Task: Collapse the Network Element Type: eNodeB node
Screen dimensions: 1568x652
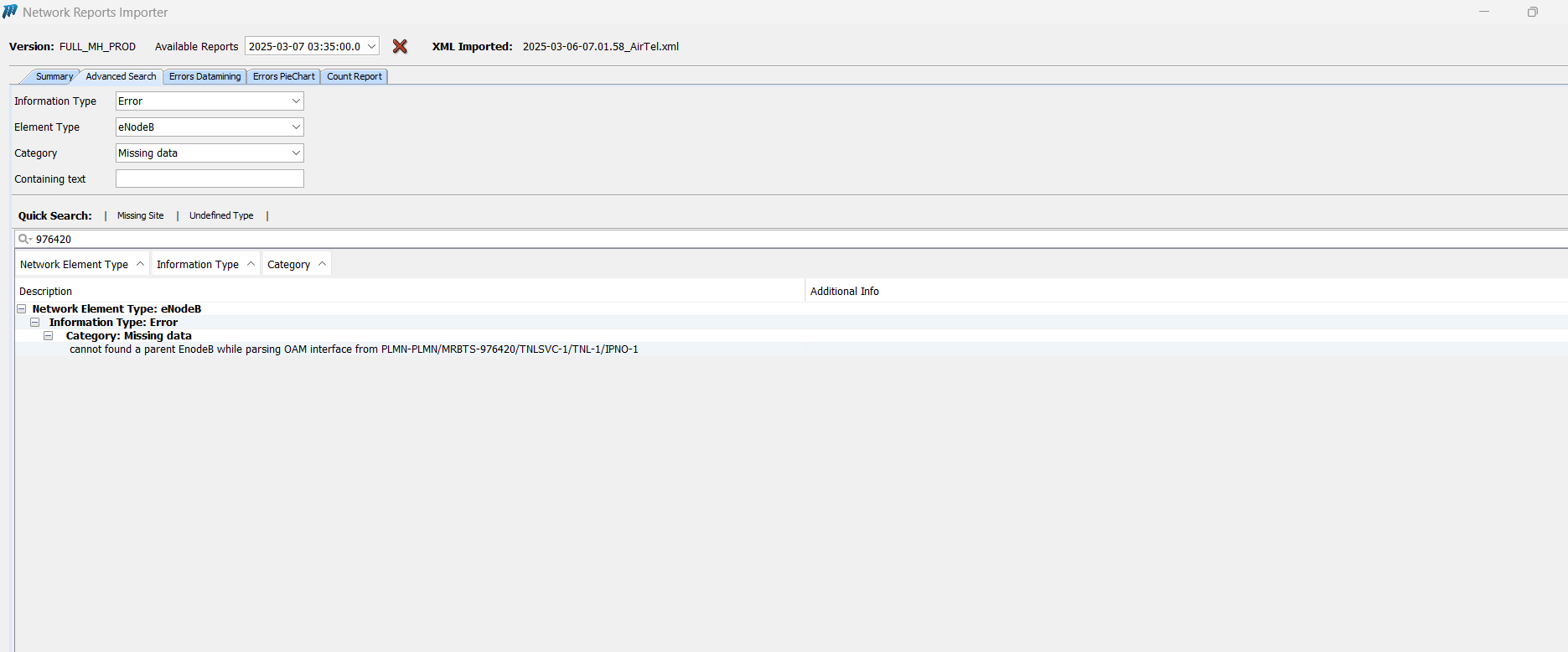Action: pos(22,309)
